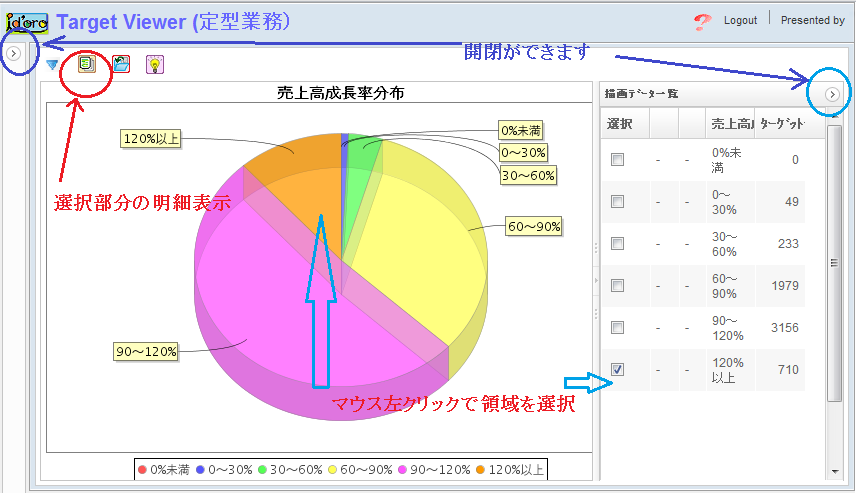This screenshot has width=856, height=493.
Task: Uncheck the 120%以上 row checkbox
Action: pos(617,370)
